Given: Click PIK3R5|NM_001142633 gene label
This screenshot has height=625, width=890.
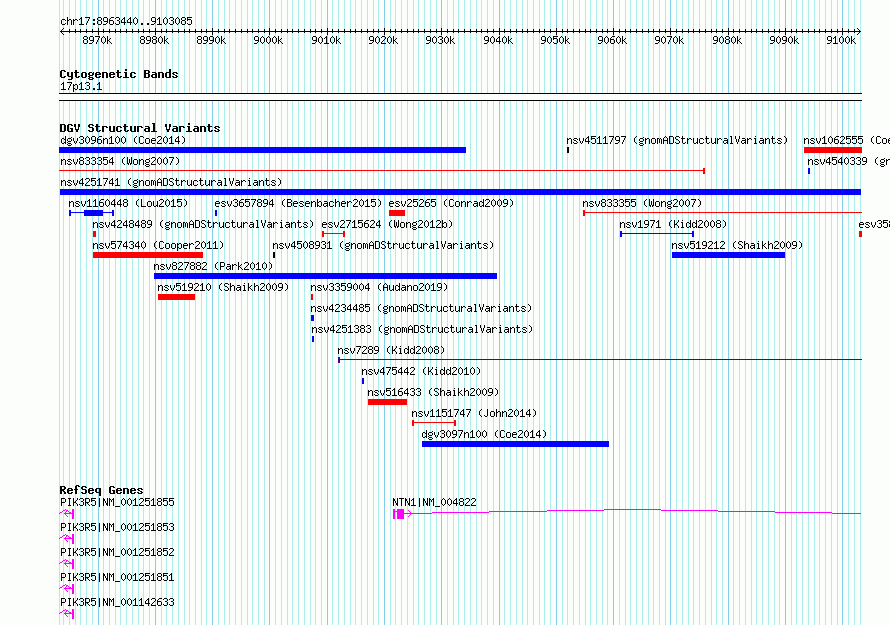Looking at the screenshot, I should coord(117,602).
